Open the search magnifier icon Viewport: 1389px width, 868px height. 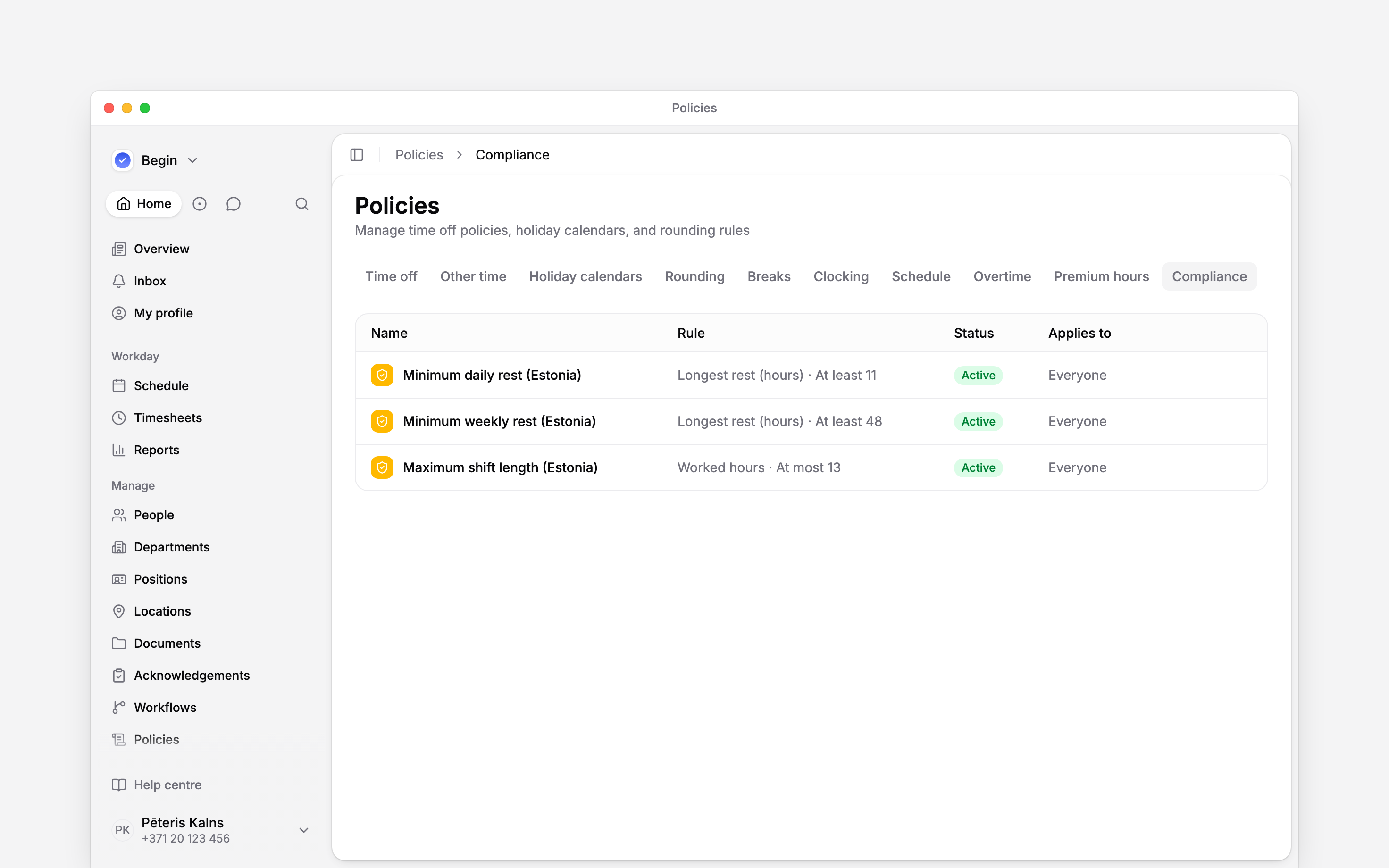click(x=302, y=204)
